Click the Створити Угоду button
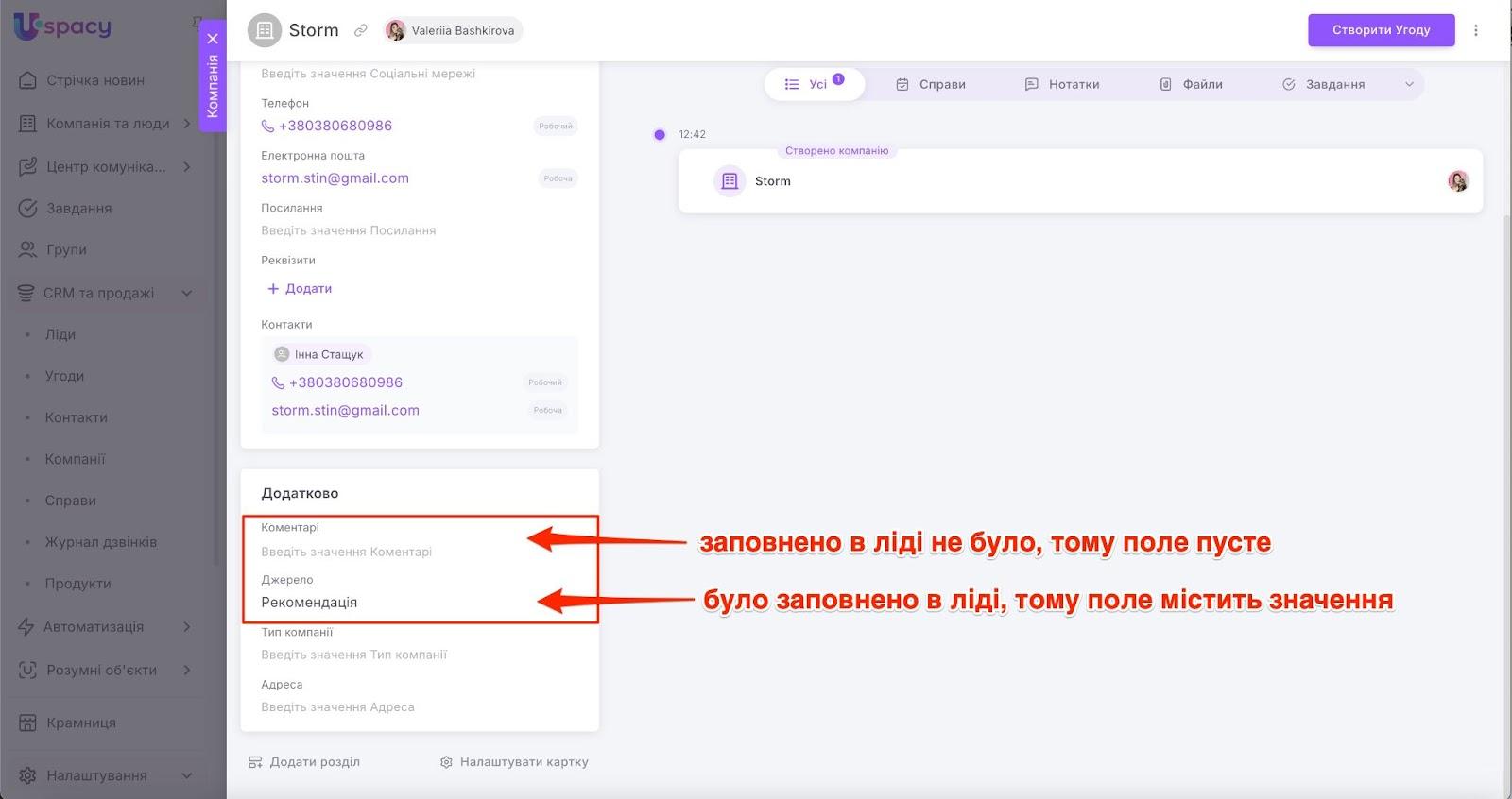 1381,30
